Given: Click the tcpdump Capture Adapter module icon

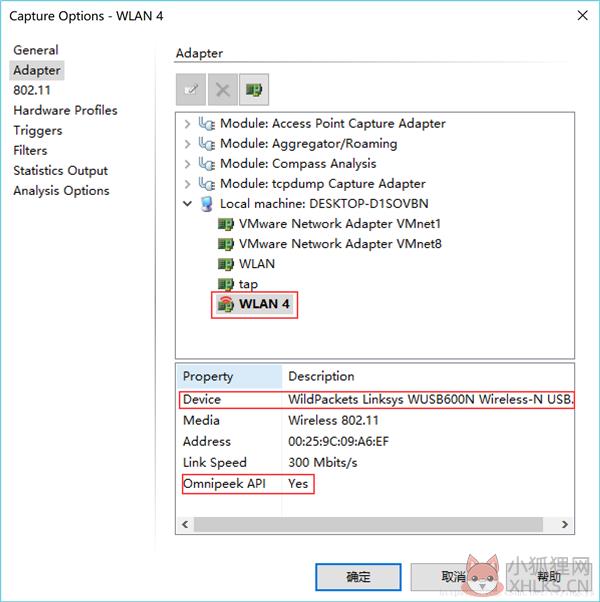Looking at the screenshot, I should (x=207, y=184).
